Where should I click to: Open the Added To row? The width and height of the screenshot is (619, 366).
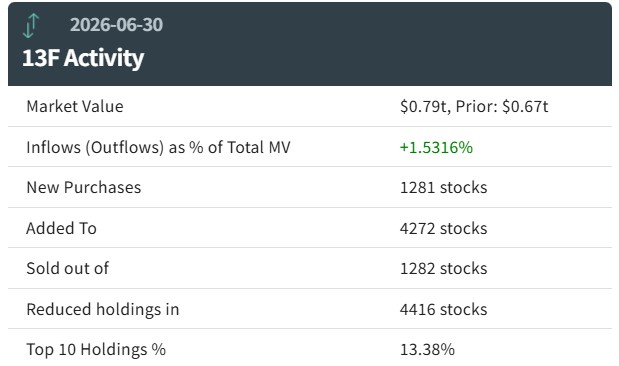click(310, 228)
